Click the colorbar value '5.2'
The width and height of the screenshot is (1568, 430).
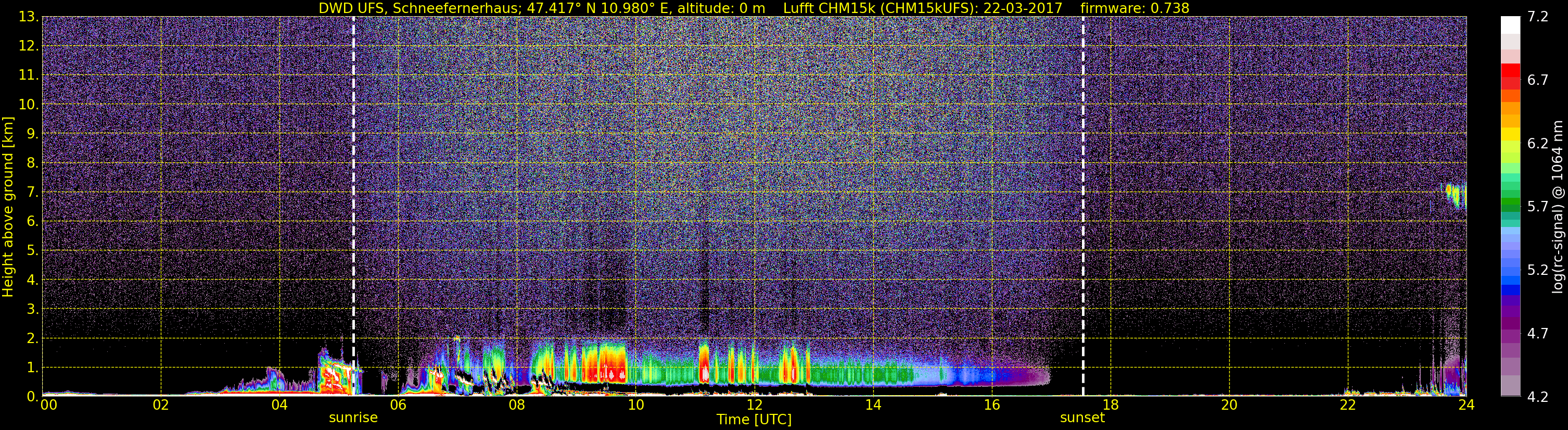pos(1538,270)
